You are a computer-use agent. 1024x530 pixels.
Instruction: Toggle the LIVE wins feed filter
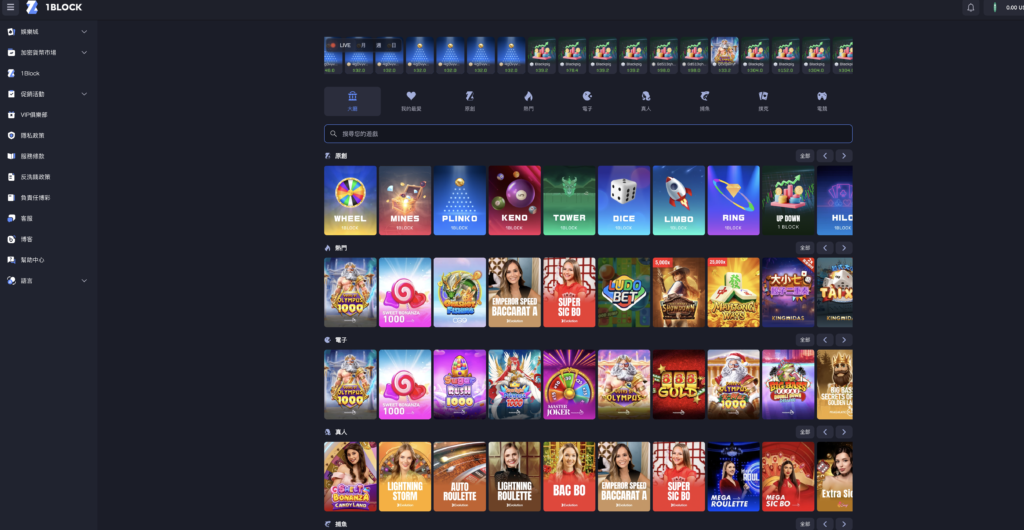341,45
